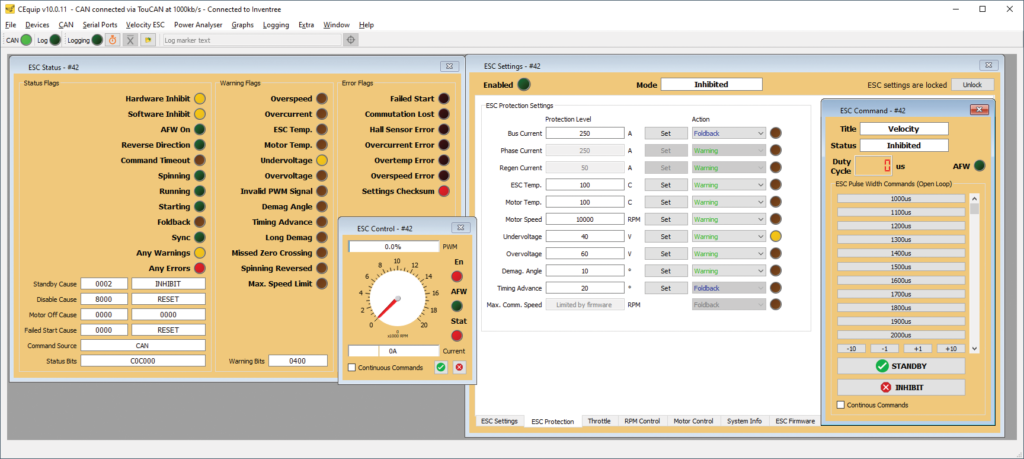Toggle Continous Commands in ESC Command

click(840, 405)
